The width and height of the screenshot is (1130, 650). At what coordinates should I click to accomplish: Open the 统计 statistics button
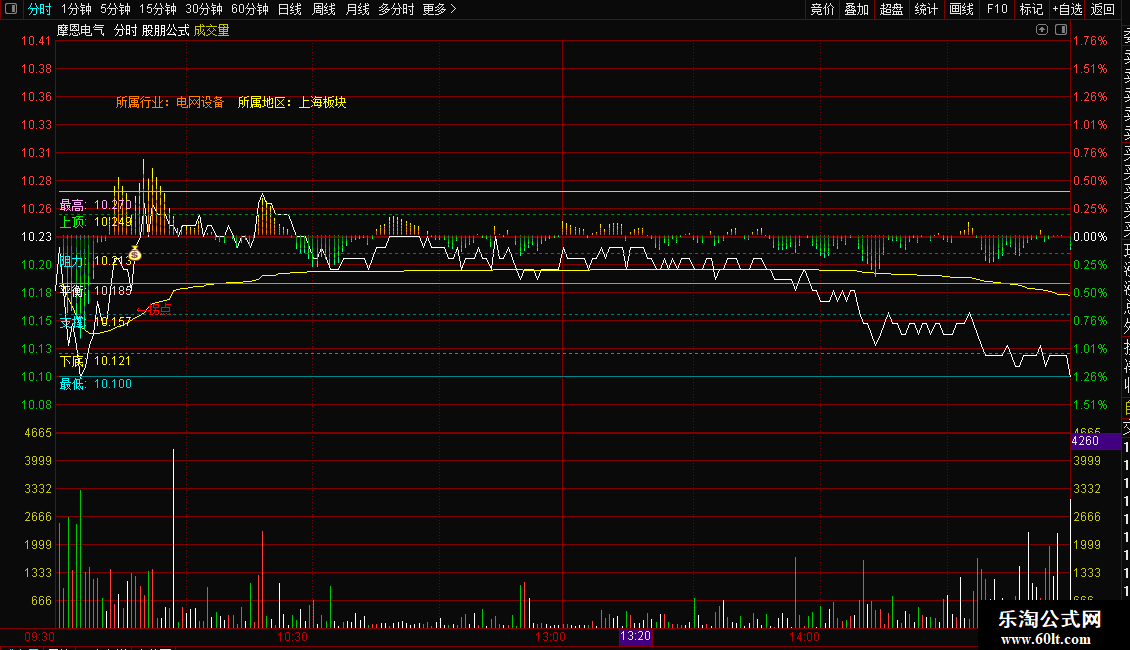point(926,9)
